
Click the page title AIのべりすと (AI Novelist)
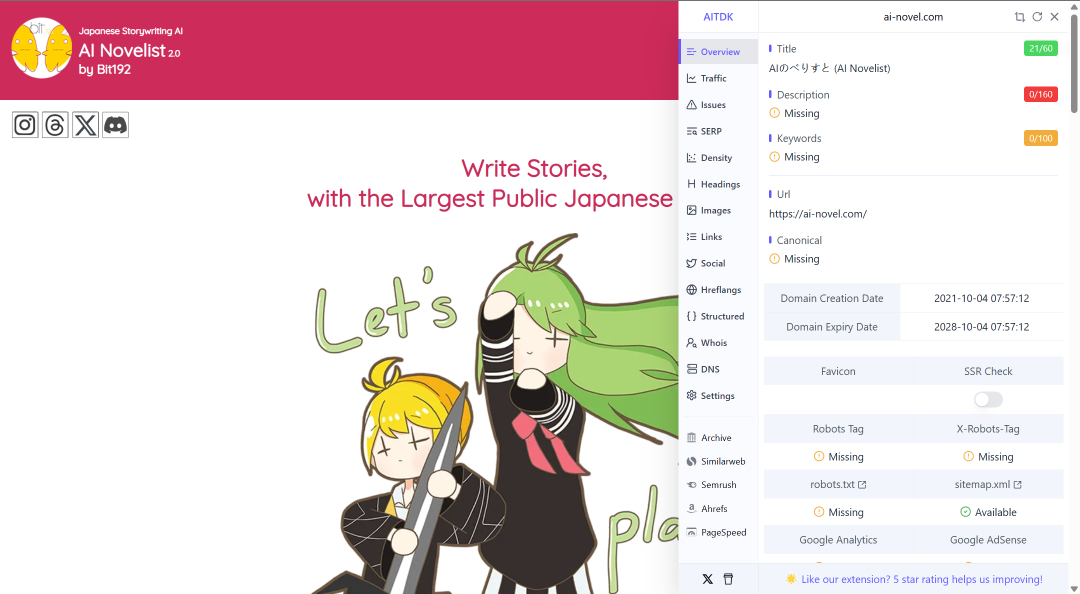pyautogui.click(x=829, y=68)
